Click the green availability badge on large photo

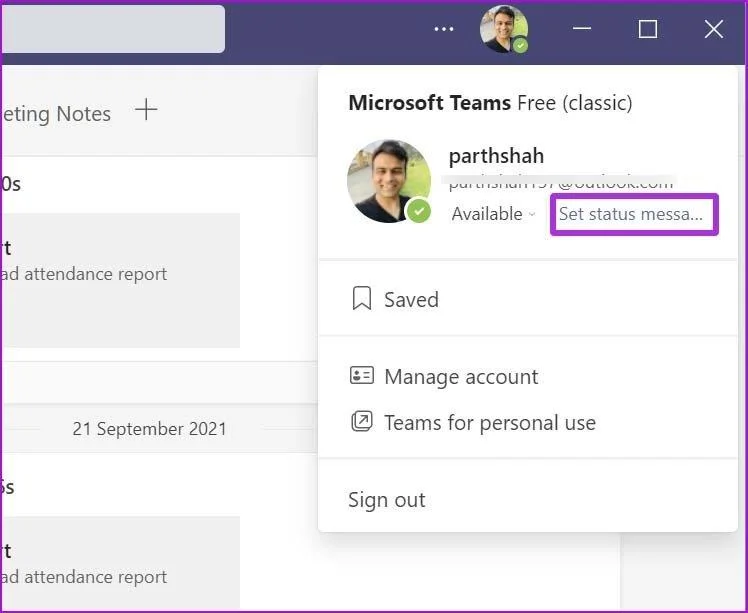click(418, 211)
